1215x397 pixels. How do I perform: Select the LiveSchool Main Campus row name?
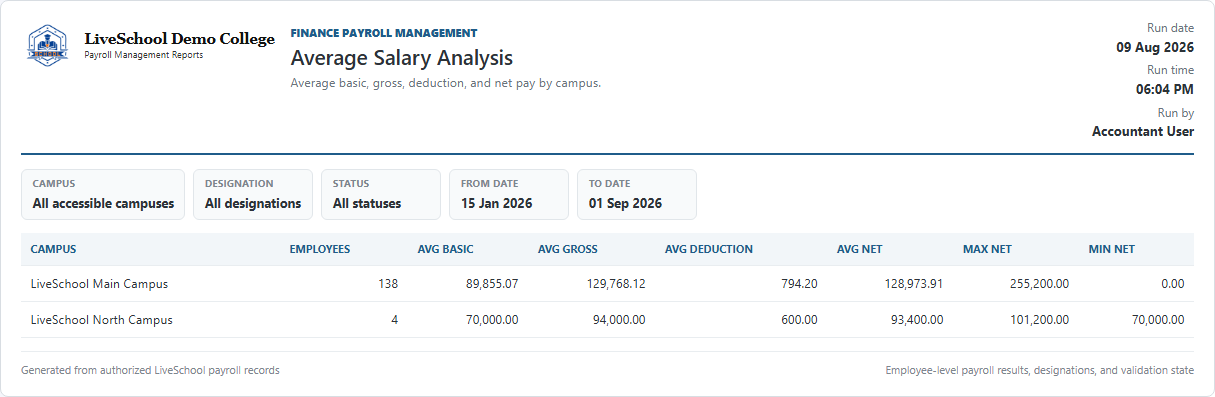click(x=99, y=284)
